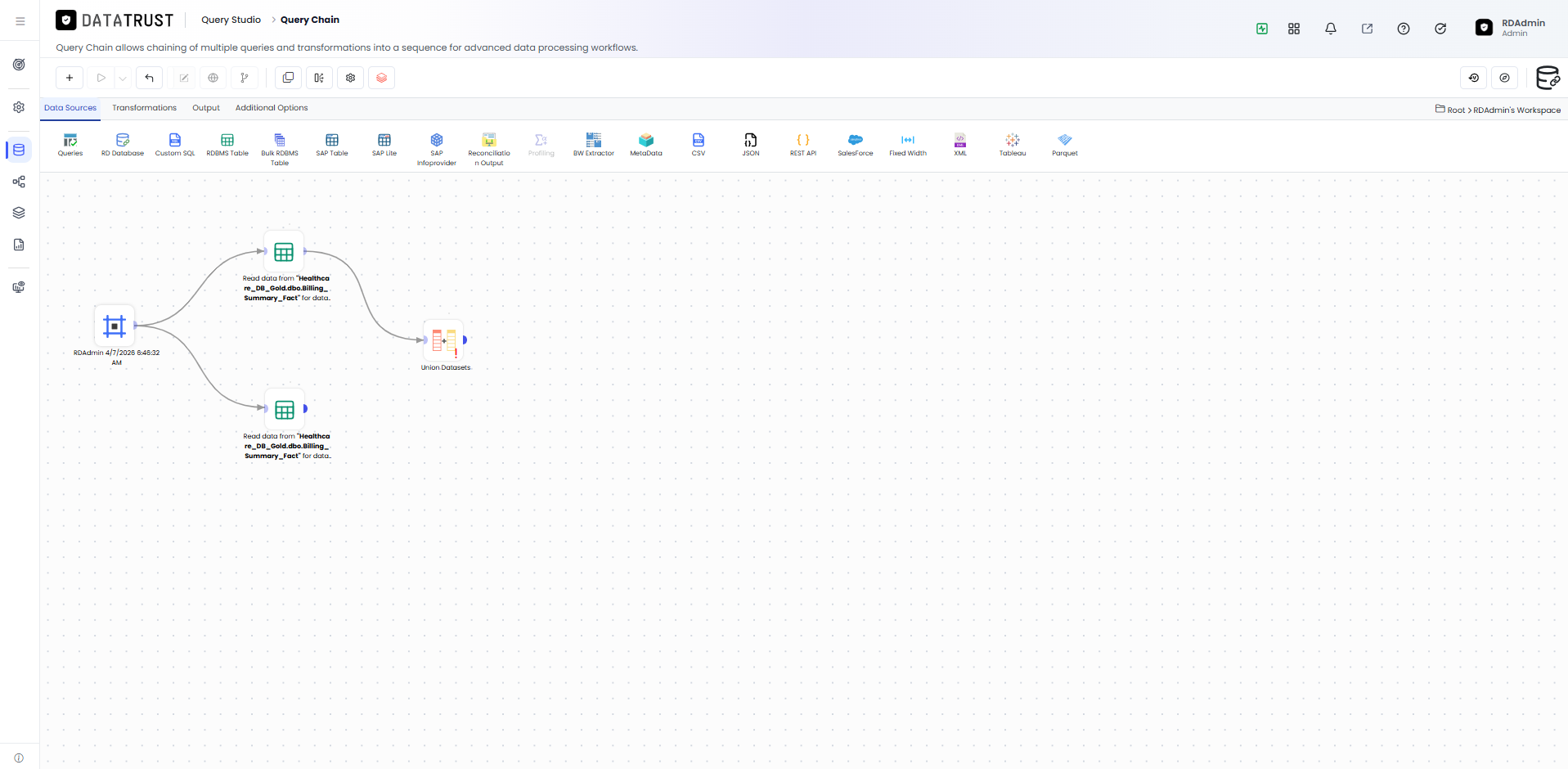Choose the SalesForce data source icon
The width and height of the screenshot is (1568, 769).
click(x=856, y=145)
